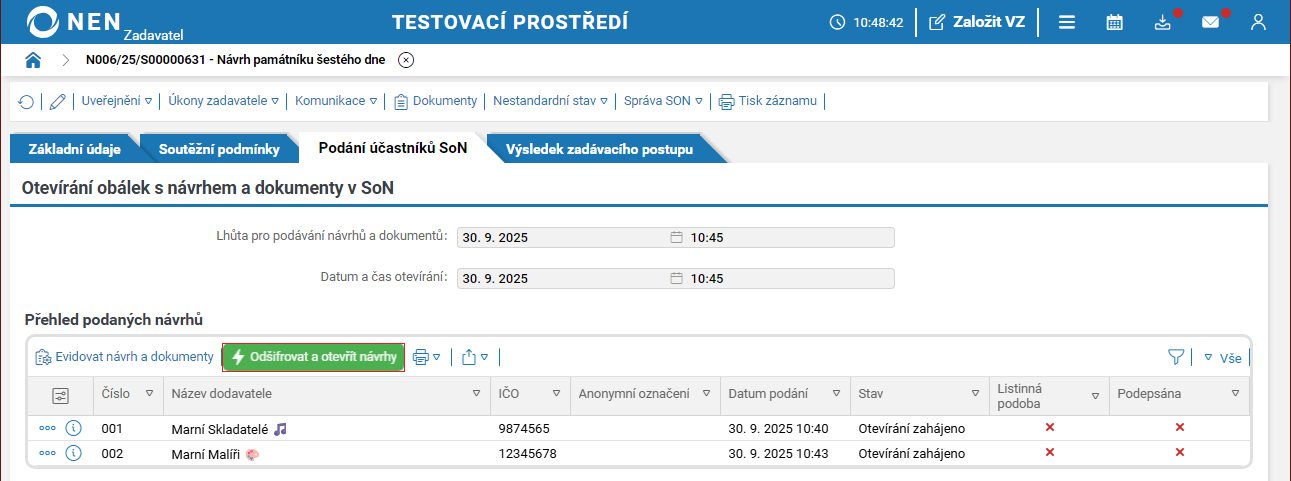The image size is (1291, 481).
Task: Close the N006/25/S00000631 breadcrumb tab
Action: click(405, 60)
